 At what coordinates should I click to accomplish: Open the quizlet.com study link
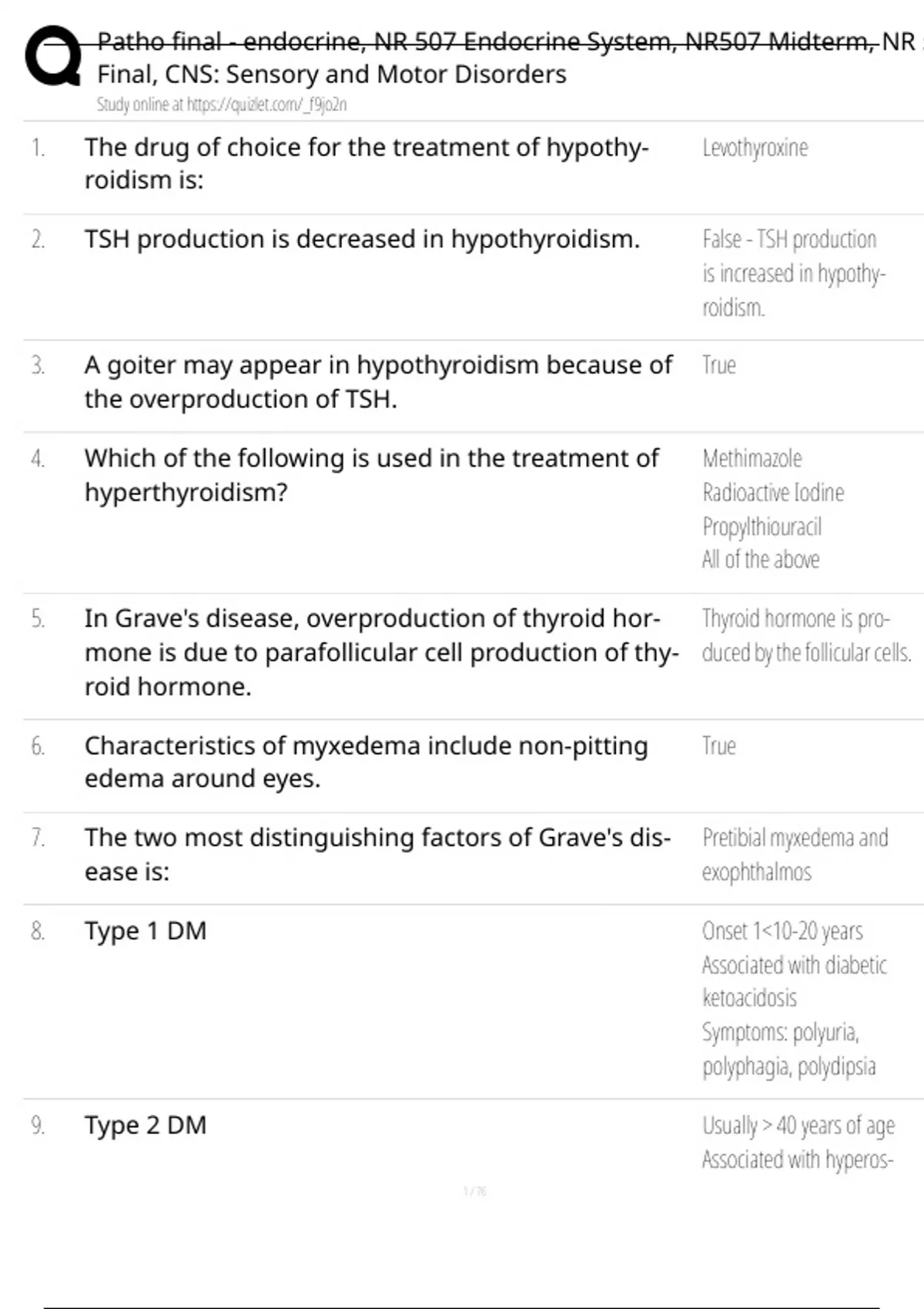coord(222,104)
